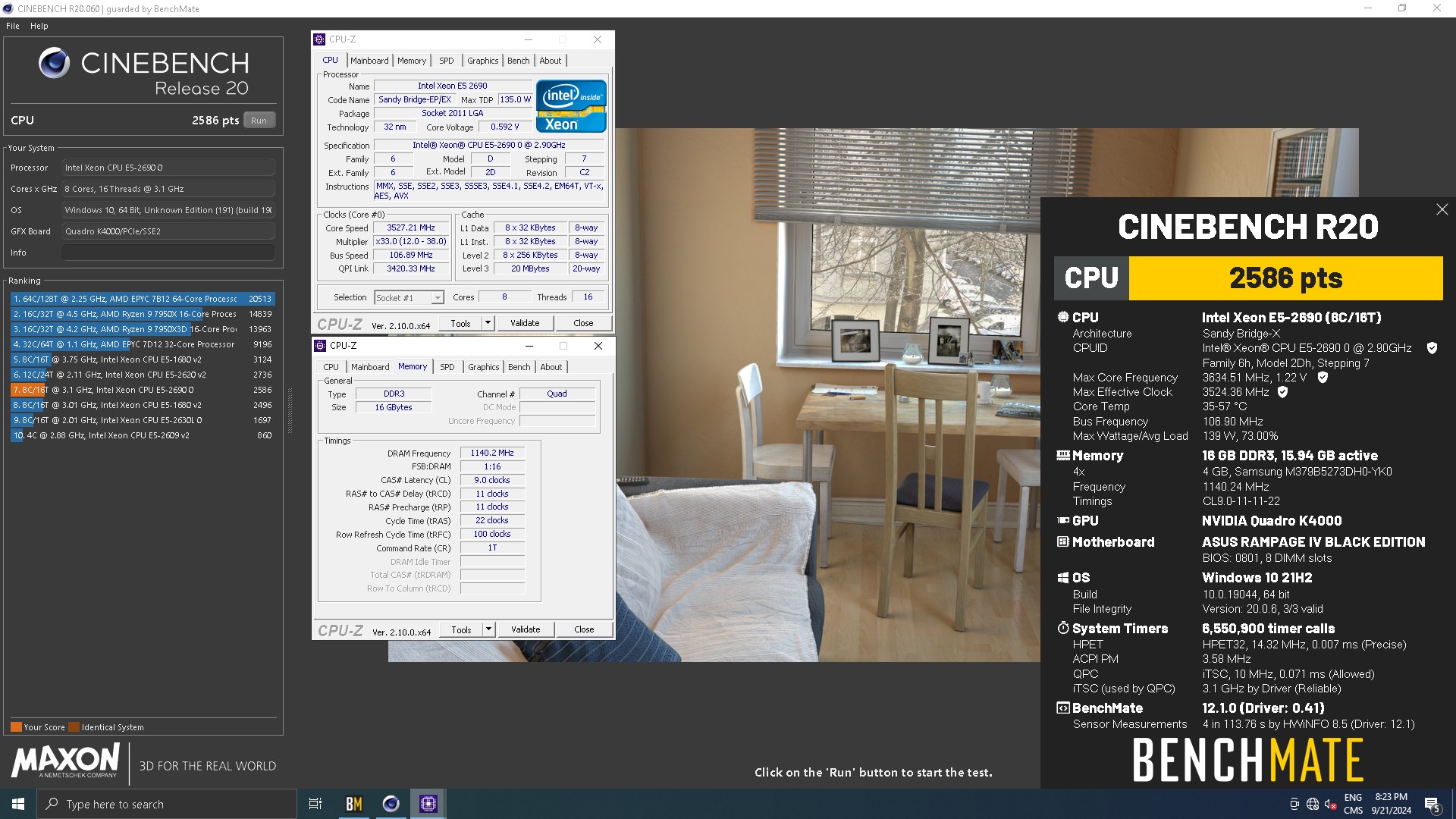The height and width of the screenshot is (819, 1456).
Task: Click the Memory module icon in BenchMate
Action: pyautogui.click(x=1063, y=456)
